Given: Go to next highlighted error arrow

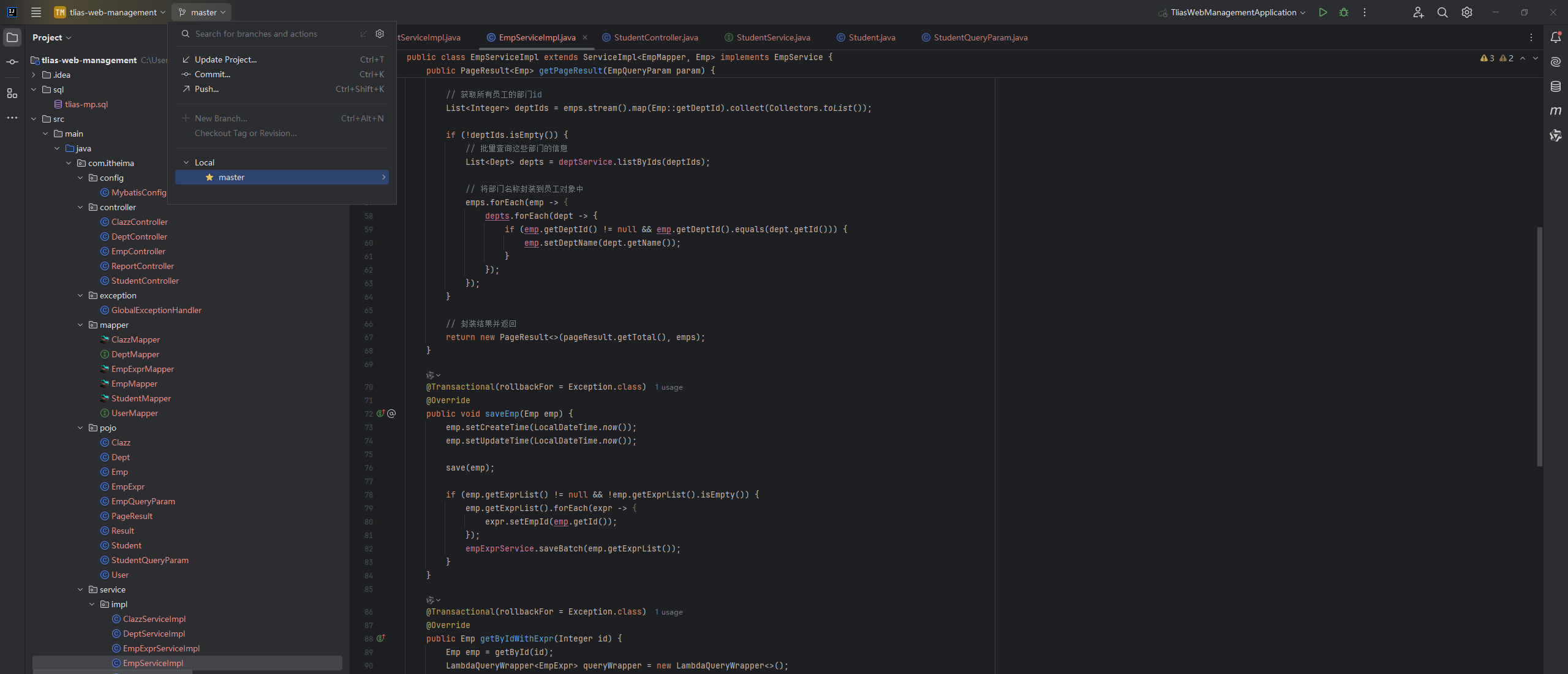Looking at the screenshot, I should tap(1536, 58).
